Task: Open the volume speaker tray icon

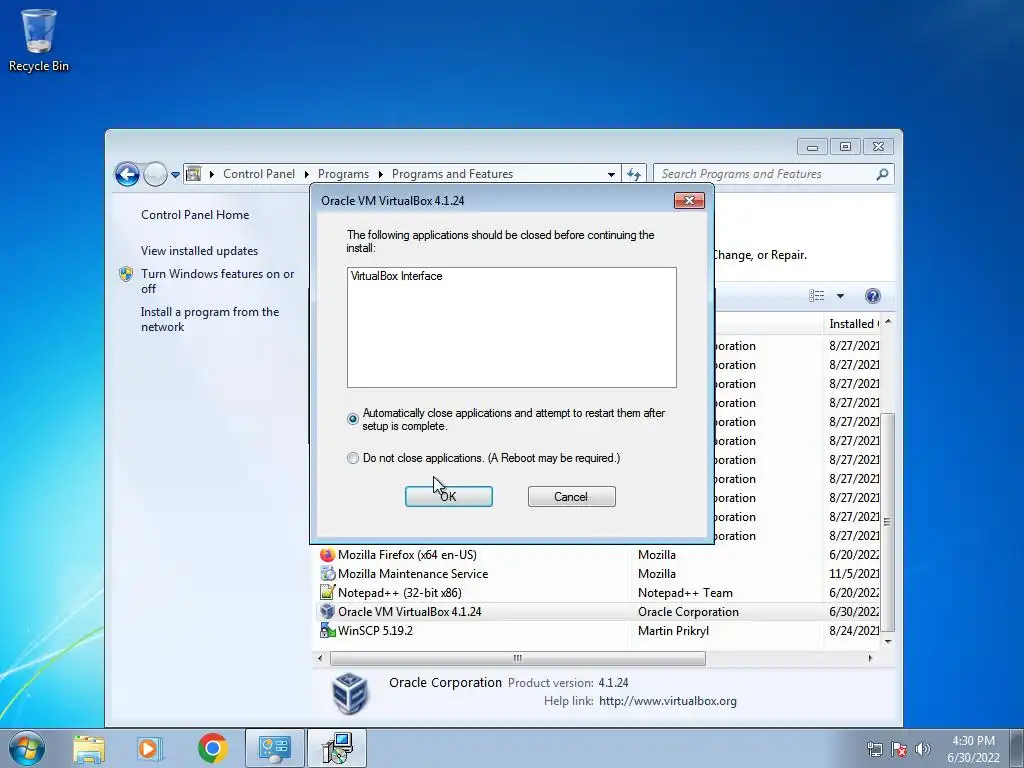Action: click(x=922, y=749)
